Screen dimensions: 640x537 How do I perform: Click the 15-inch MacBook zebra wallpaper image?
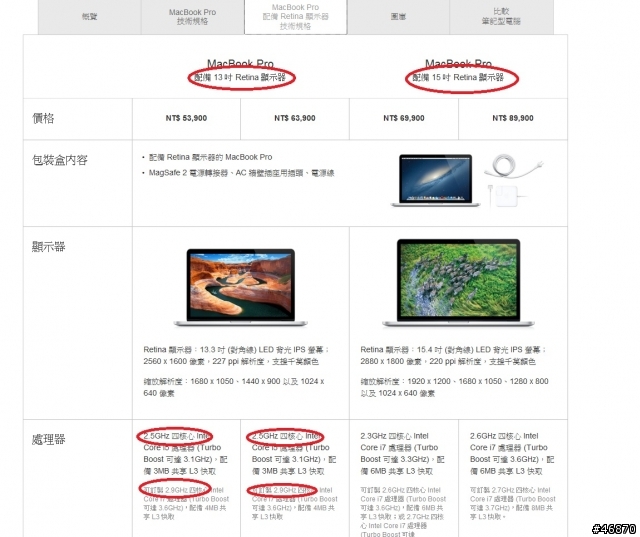coord(458,282)
